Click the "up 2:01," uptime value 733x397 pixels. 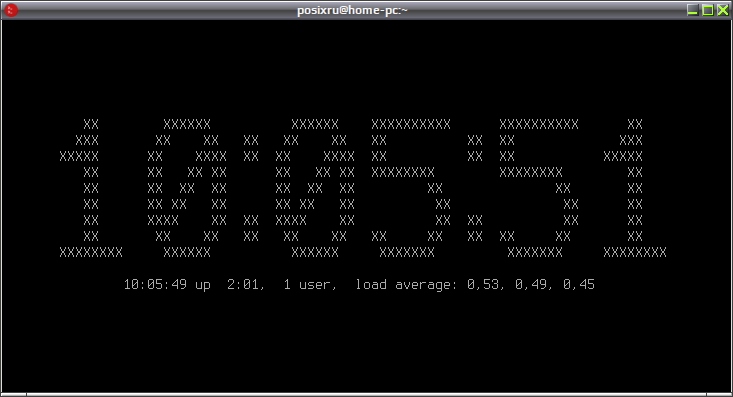pyautogui.click(x=230, y=285)
